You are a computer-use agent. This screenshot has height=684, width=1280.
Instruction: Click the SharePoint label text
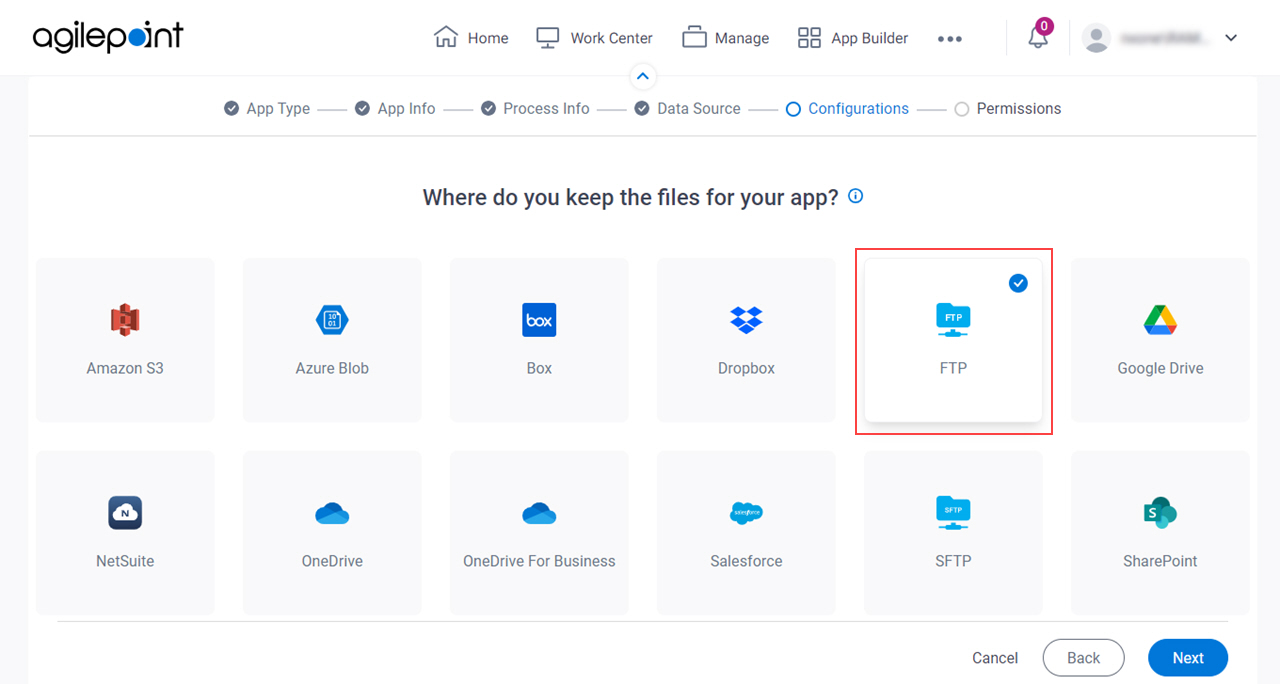click(1160, 561)
